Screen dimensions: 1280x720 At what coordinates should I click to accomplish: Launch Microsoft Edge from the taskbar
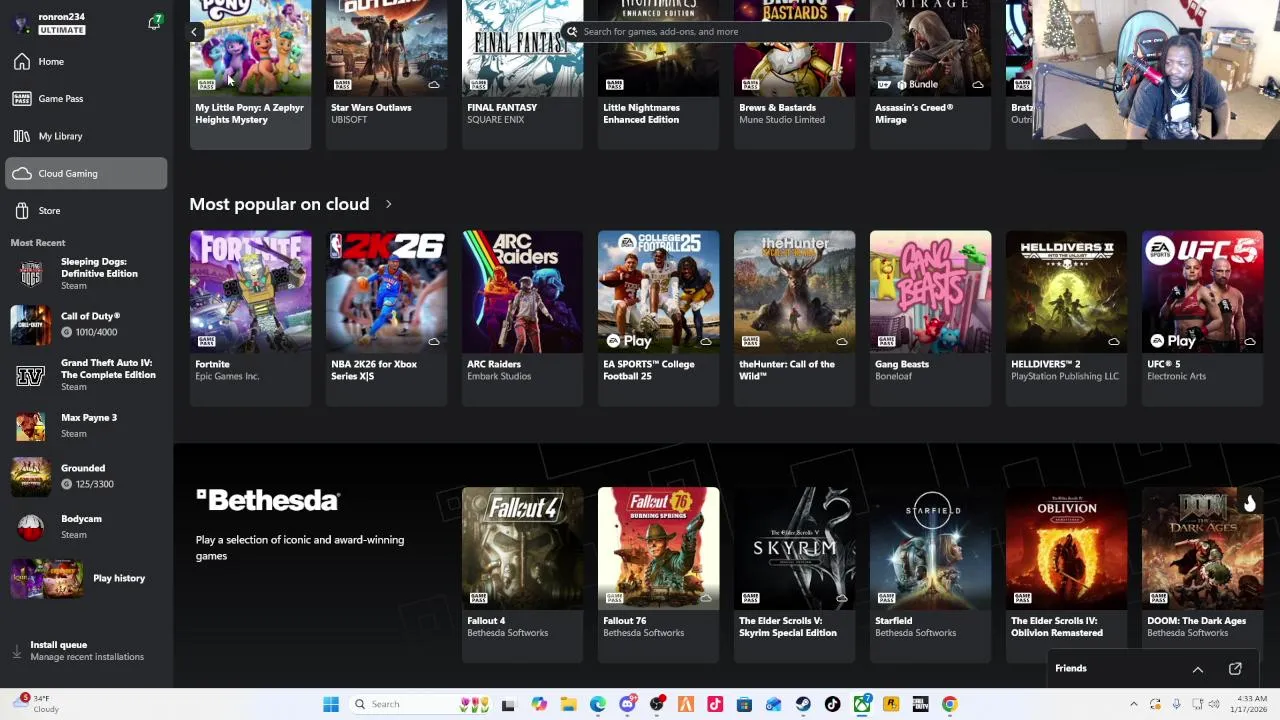click(x=598, y=705)
